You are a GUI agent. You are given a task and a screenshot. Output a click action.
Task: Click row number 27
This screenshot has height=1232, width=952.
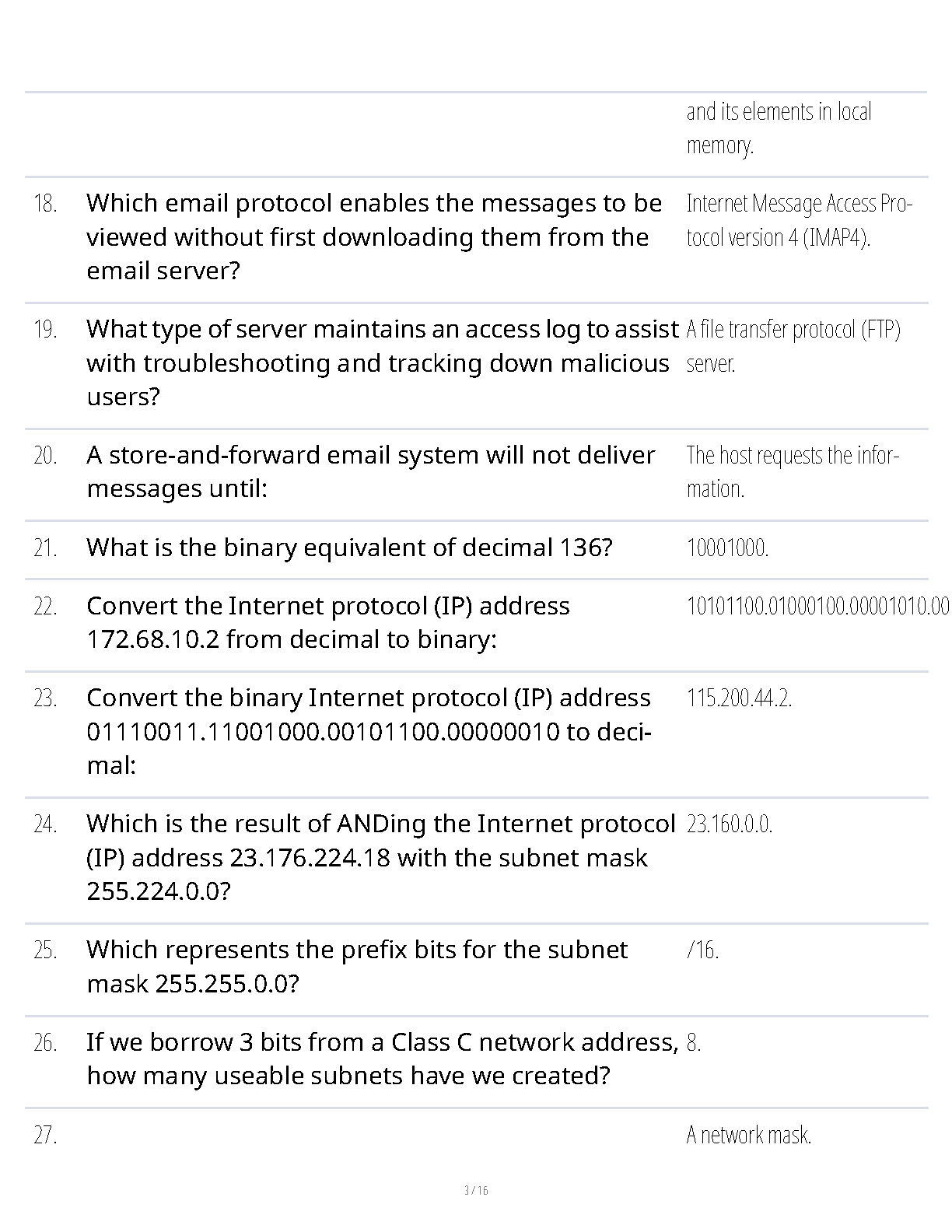tap(45, 1136)
